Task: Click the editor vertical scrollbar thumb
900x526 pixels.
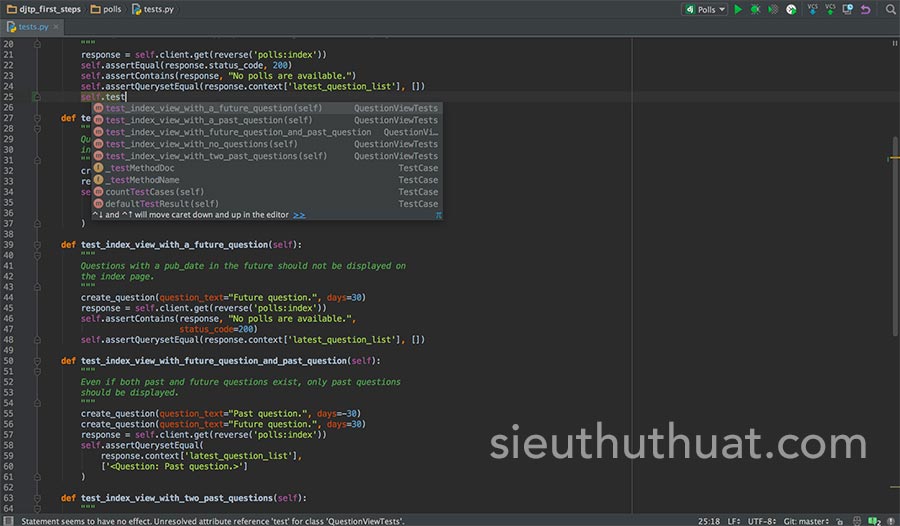Action: click(895, 236)
